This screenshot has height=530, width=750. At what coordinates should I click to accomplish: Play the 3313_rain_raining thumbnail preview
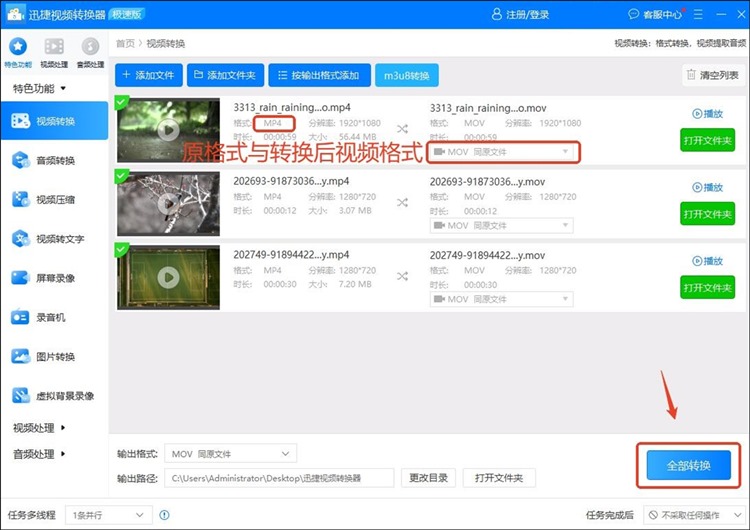168,130
